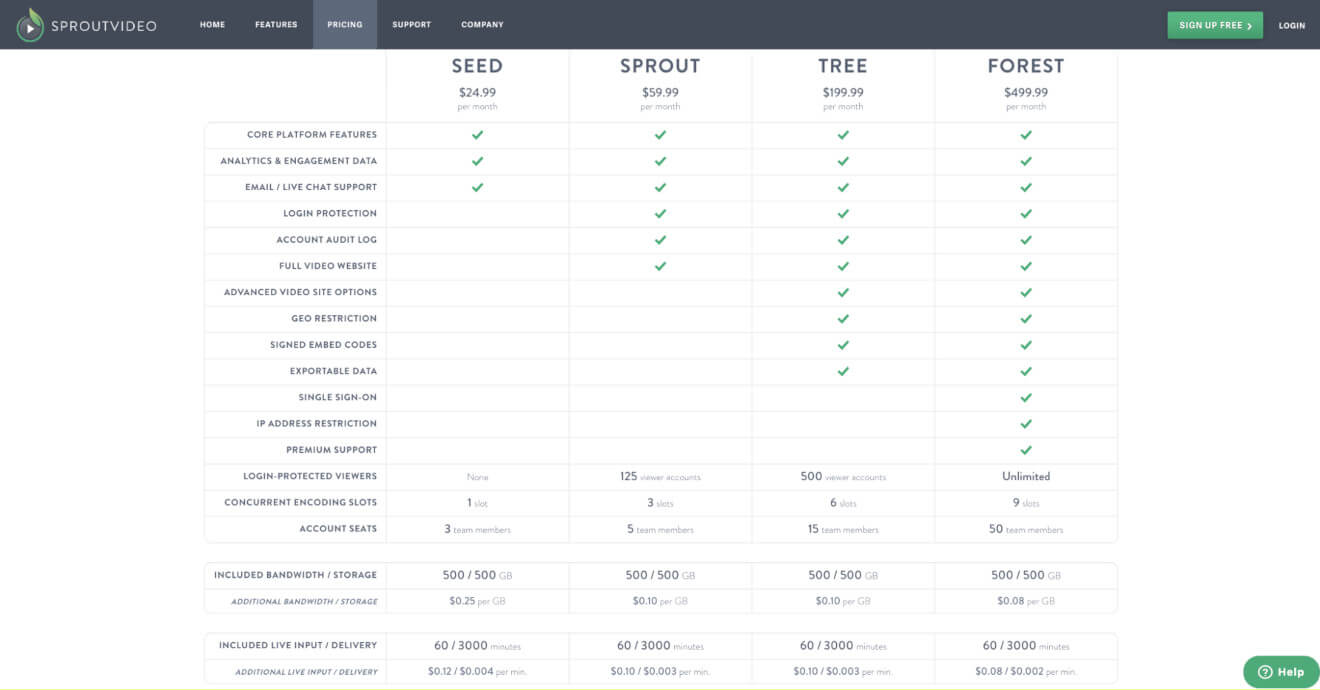Click Tree checkmark for Advanced Video Site Options
The image size is (1320, 690).
(x=843, y=293)
